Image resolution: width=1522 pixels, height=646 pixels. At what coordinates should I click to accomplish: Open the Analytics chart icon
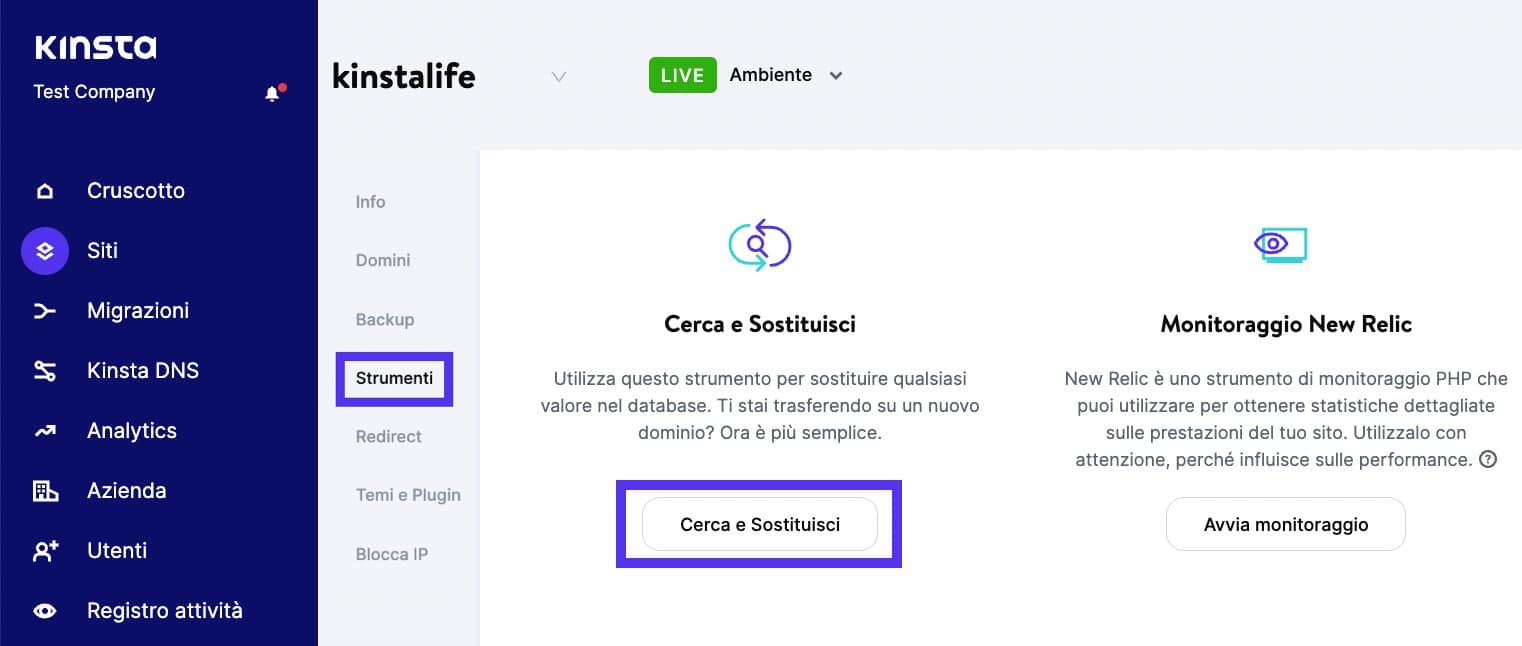(x=44, y=430)
